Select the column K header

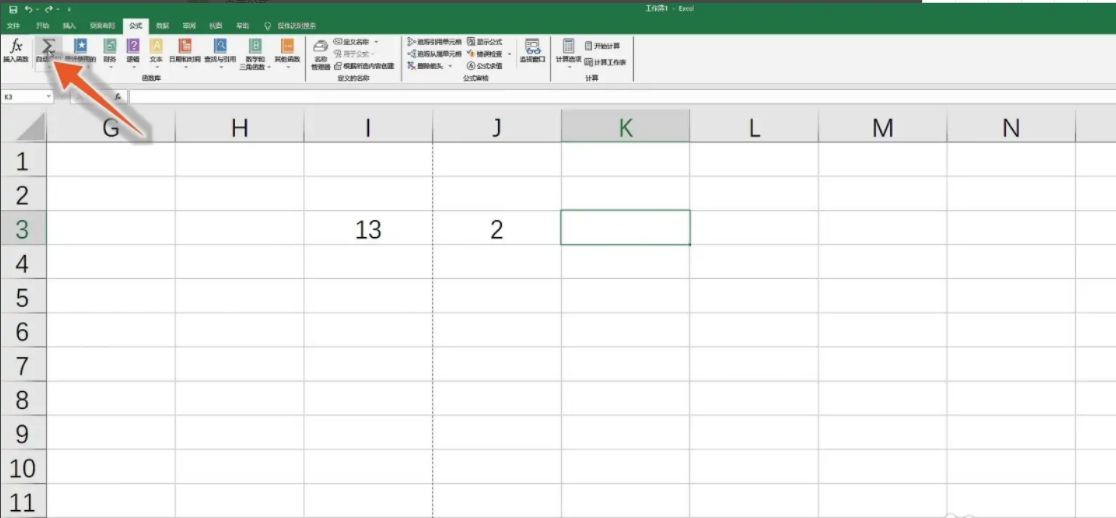(625, 127)
